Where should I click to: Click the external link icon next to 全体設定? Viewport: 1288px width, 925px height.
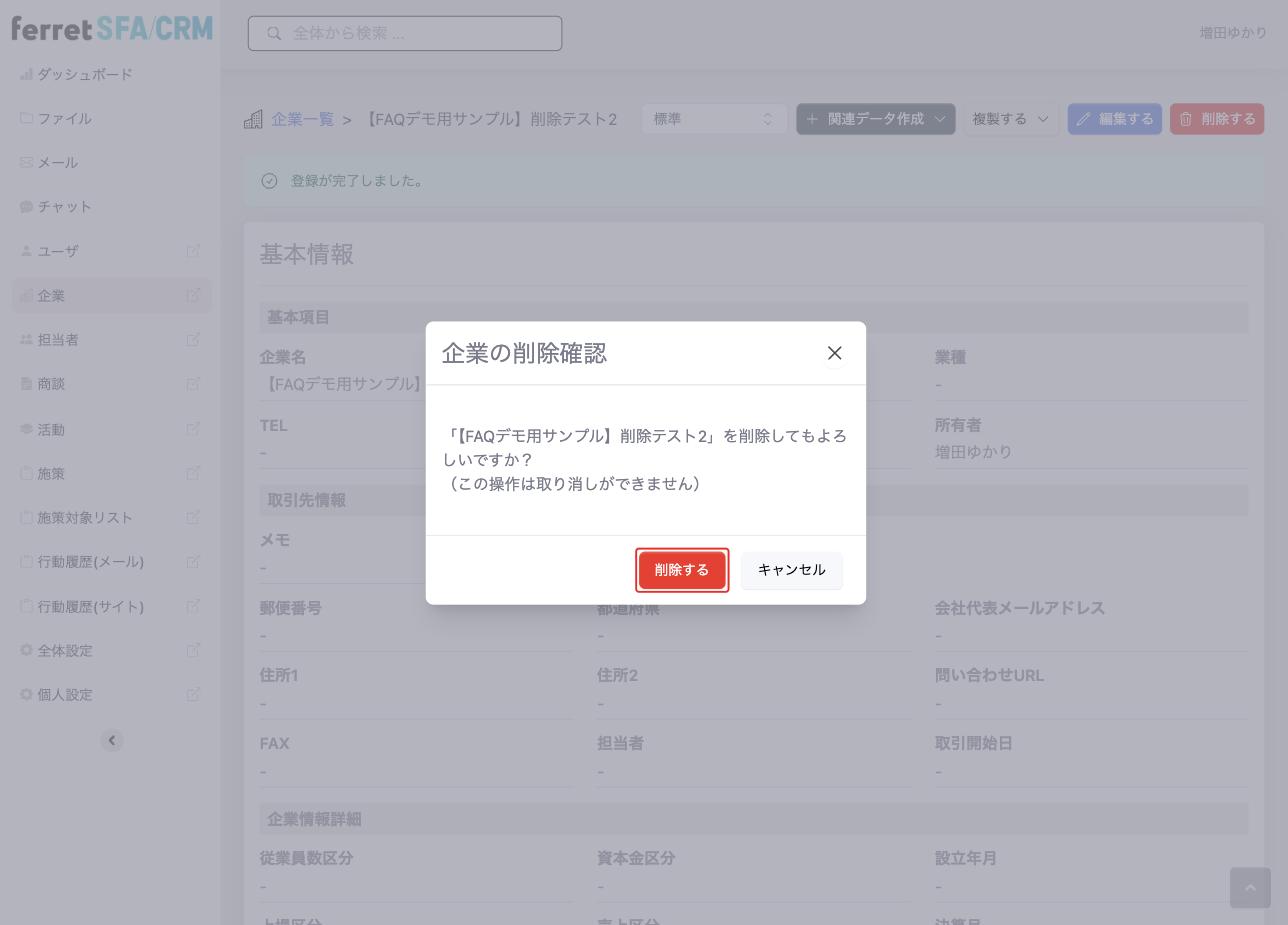(x=194, y=650)
